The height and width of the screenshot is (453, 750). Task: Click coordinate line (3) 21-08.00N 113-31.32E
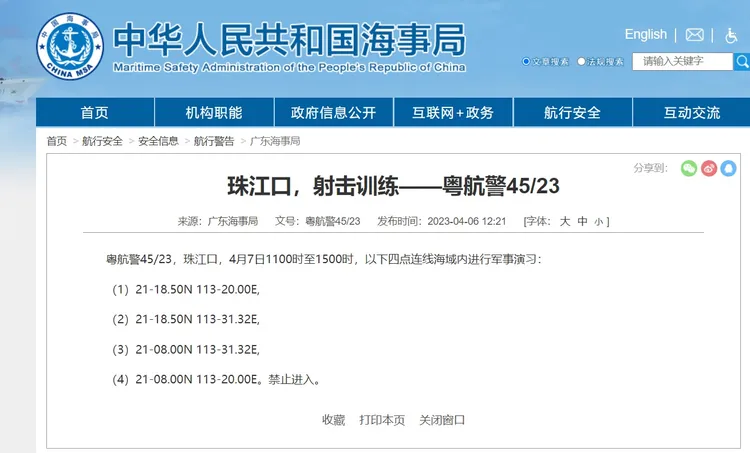(x=186, y=350)
